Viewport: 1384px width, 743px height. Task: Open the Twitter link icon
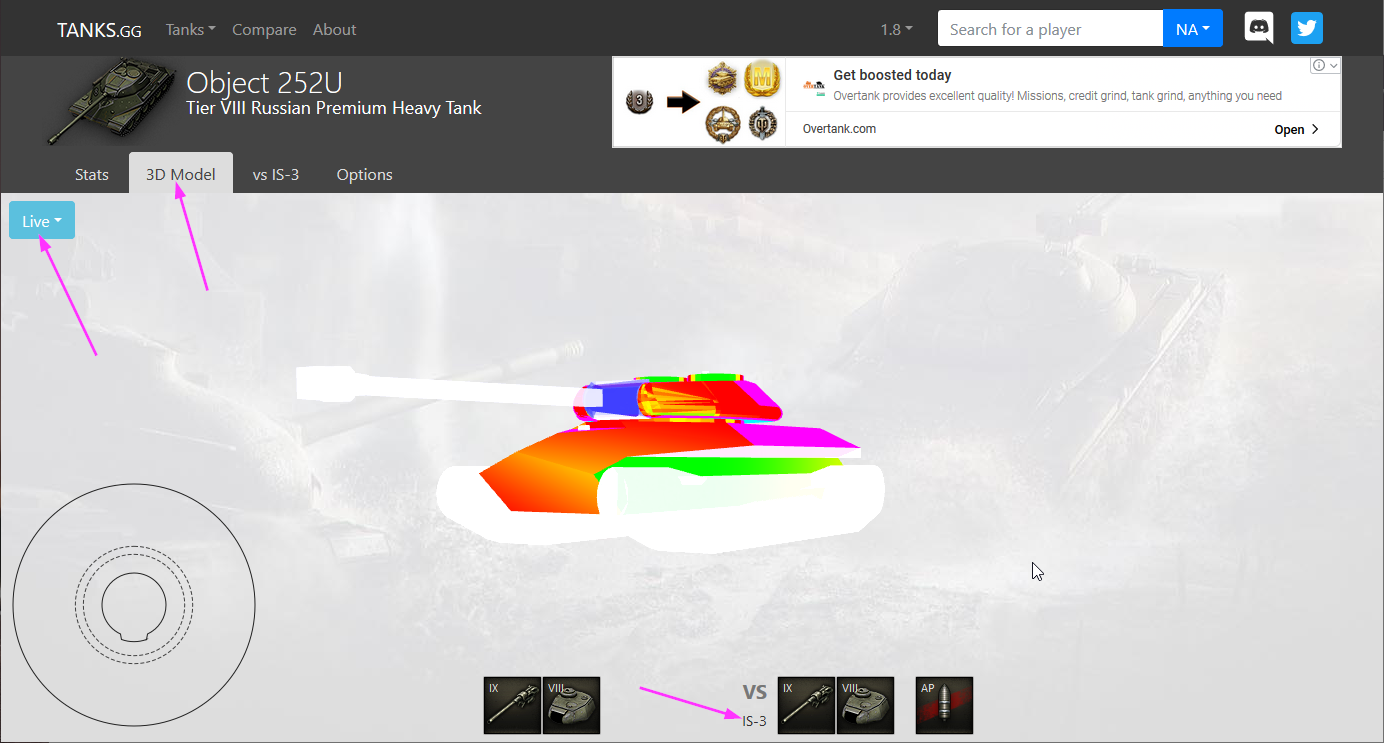tap(1306, 28)
